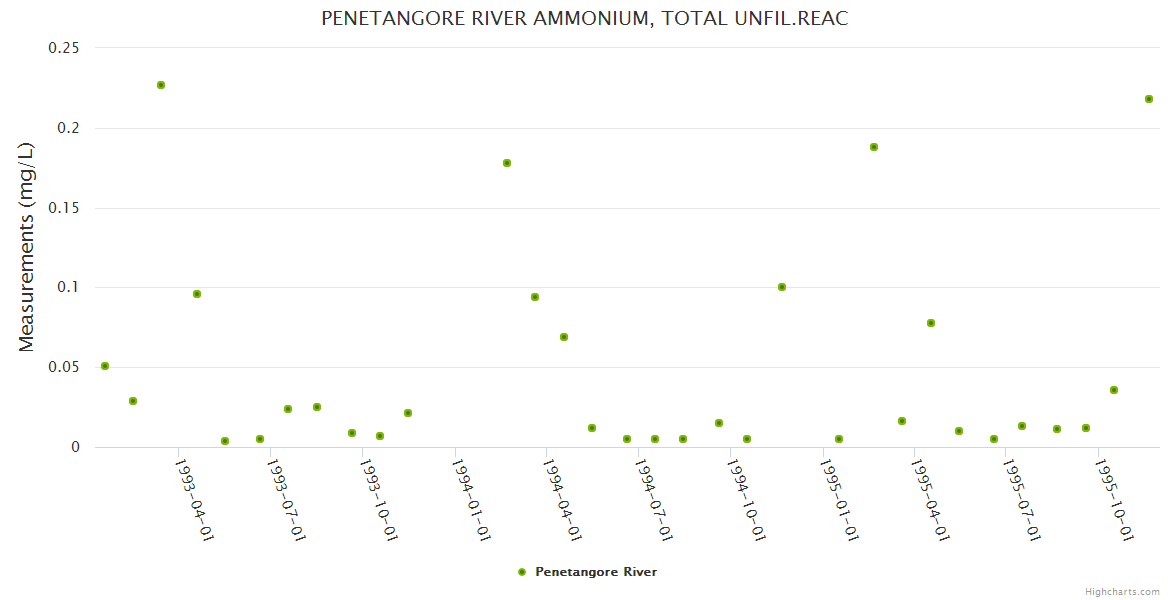Toggle the Penetangore River legend series label
Image resolution: width=1170 pixels, height=600 pixels.
[596, 572]
